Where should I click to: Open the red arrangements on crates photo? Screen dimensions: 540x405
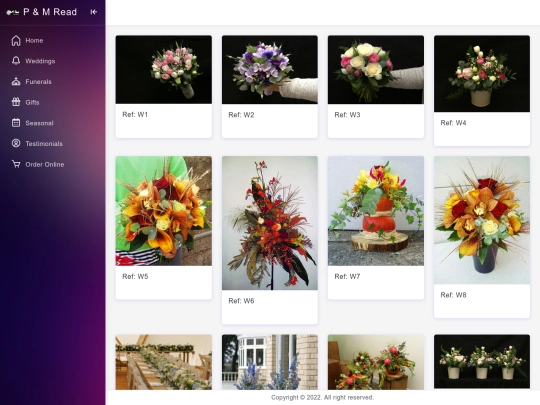pyautogui.click(x=376, y=362)
